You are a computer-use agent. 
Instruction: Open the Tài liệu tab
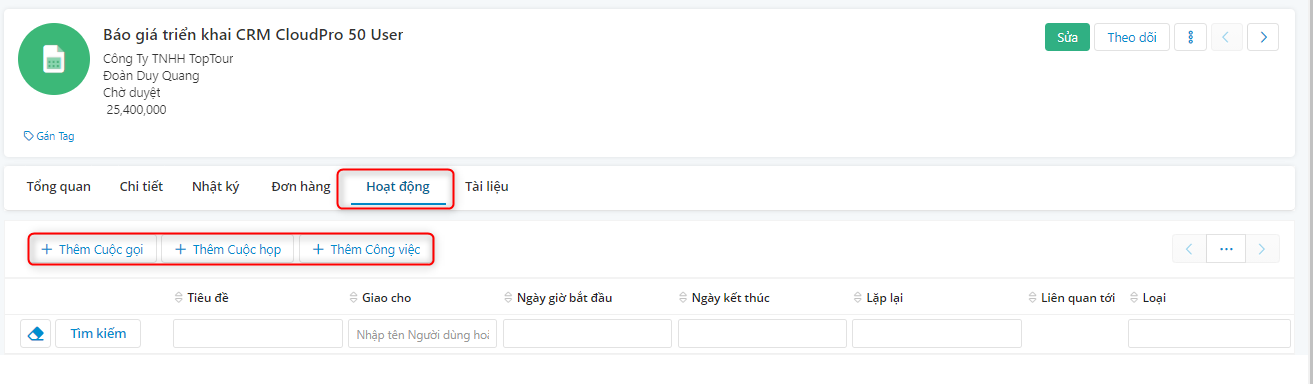(x=487, y=186)
